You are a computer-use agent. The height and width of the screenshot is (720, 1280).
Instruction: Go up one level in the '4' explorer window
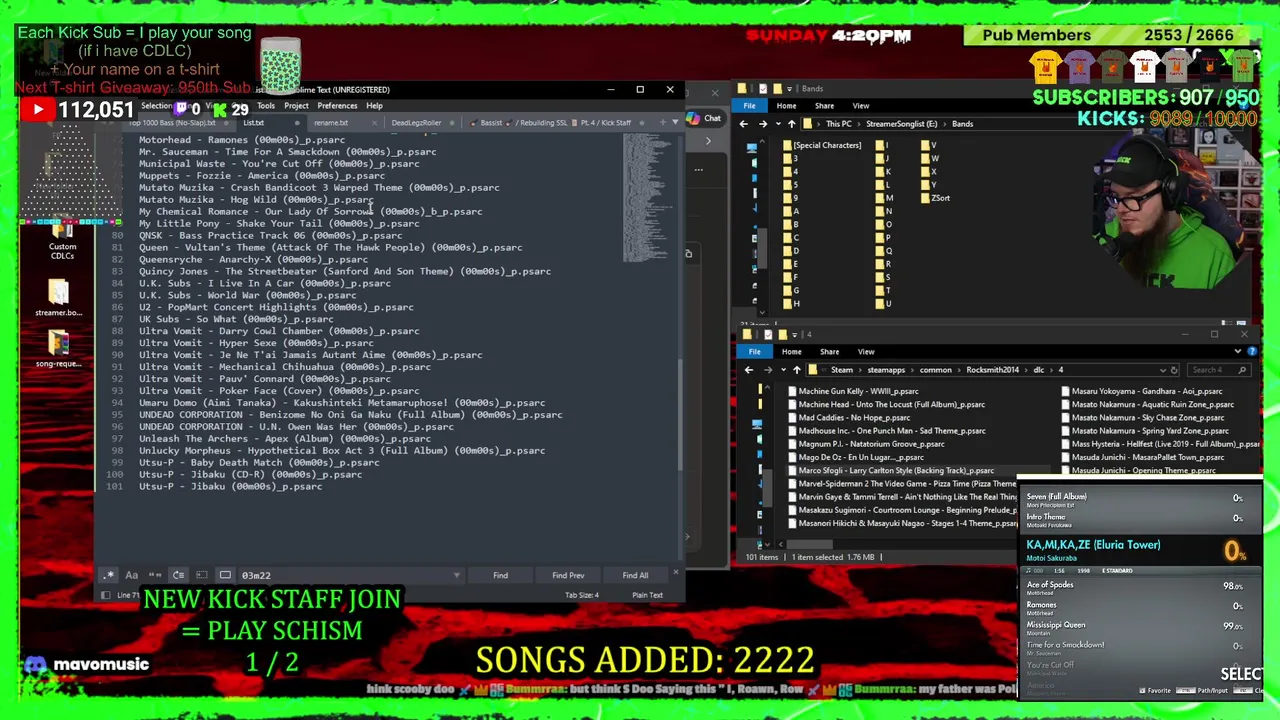pos(797,370)
